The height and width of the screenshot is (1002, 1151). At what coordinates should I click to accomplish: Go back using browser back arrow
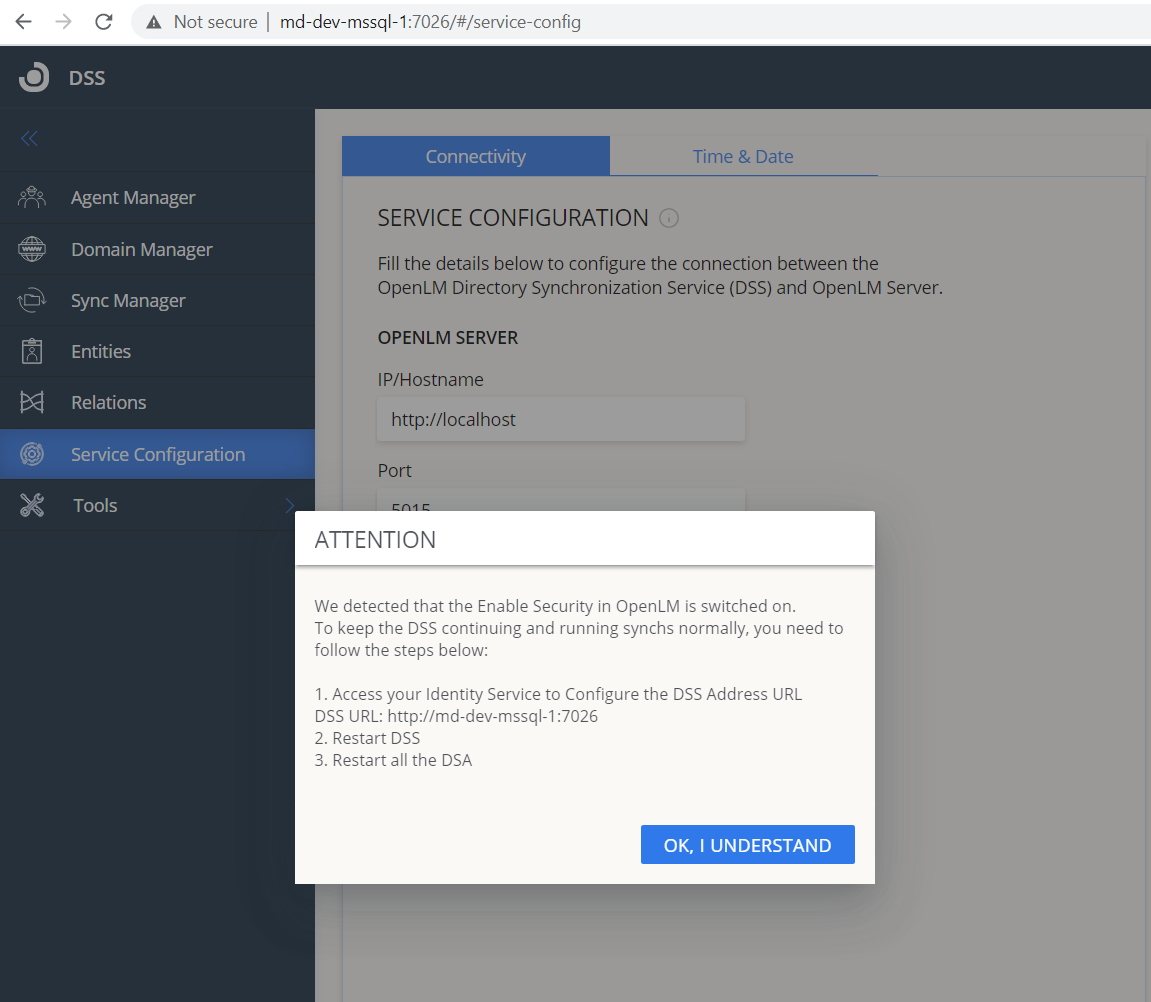point(23,21)
